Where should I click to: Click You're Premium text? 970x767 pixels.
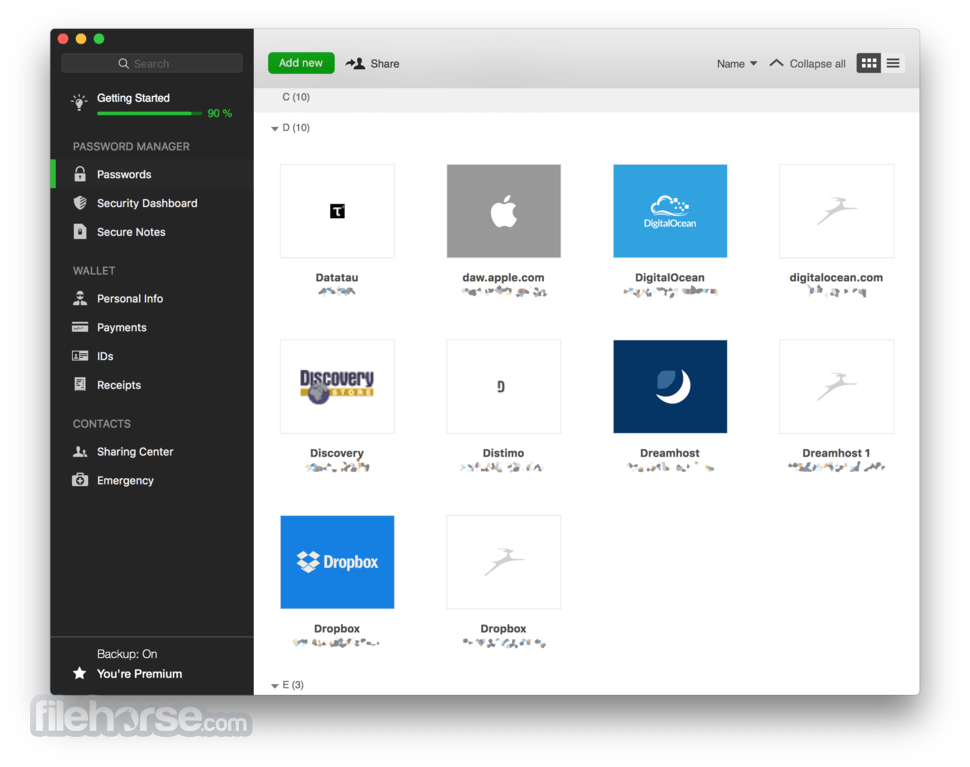pyautogui.click(x=139, y=674)
